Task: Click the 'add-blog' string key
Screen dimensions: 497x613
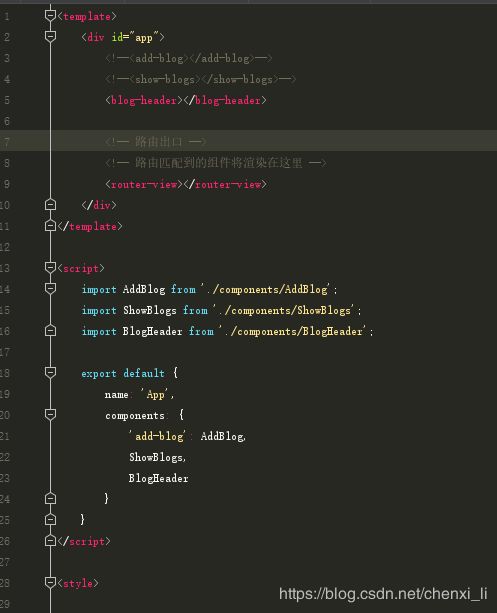Action: 158,436
